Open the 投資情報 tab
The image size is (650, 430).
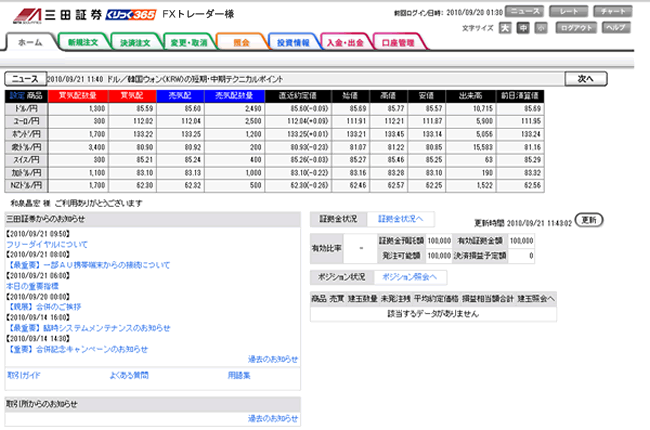pos(293,42)
